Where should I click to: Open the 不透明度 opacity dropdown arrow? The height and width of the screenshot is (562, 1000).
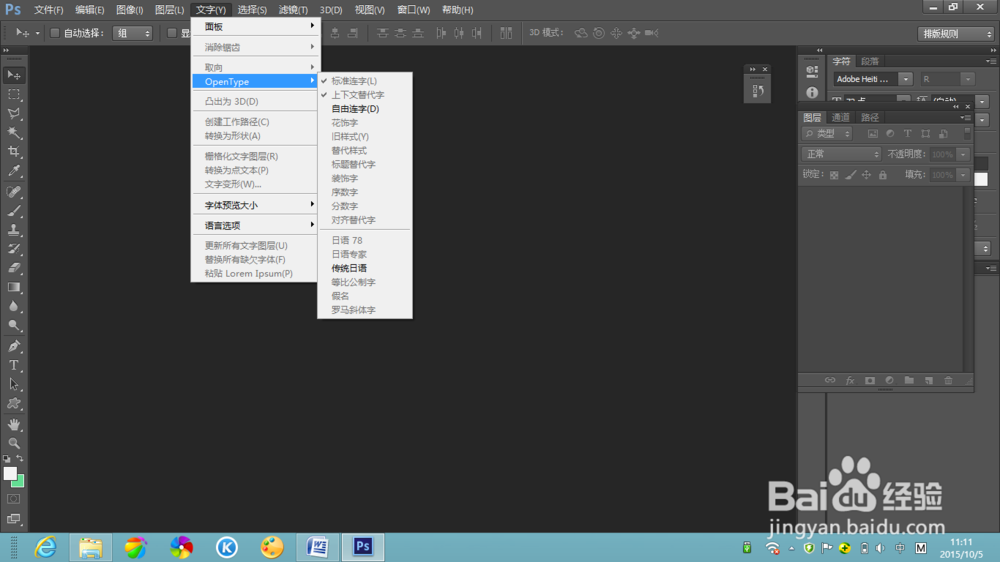(x=963, y=154)
